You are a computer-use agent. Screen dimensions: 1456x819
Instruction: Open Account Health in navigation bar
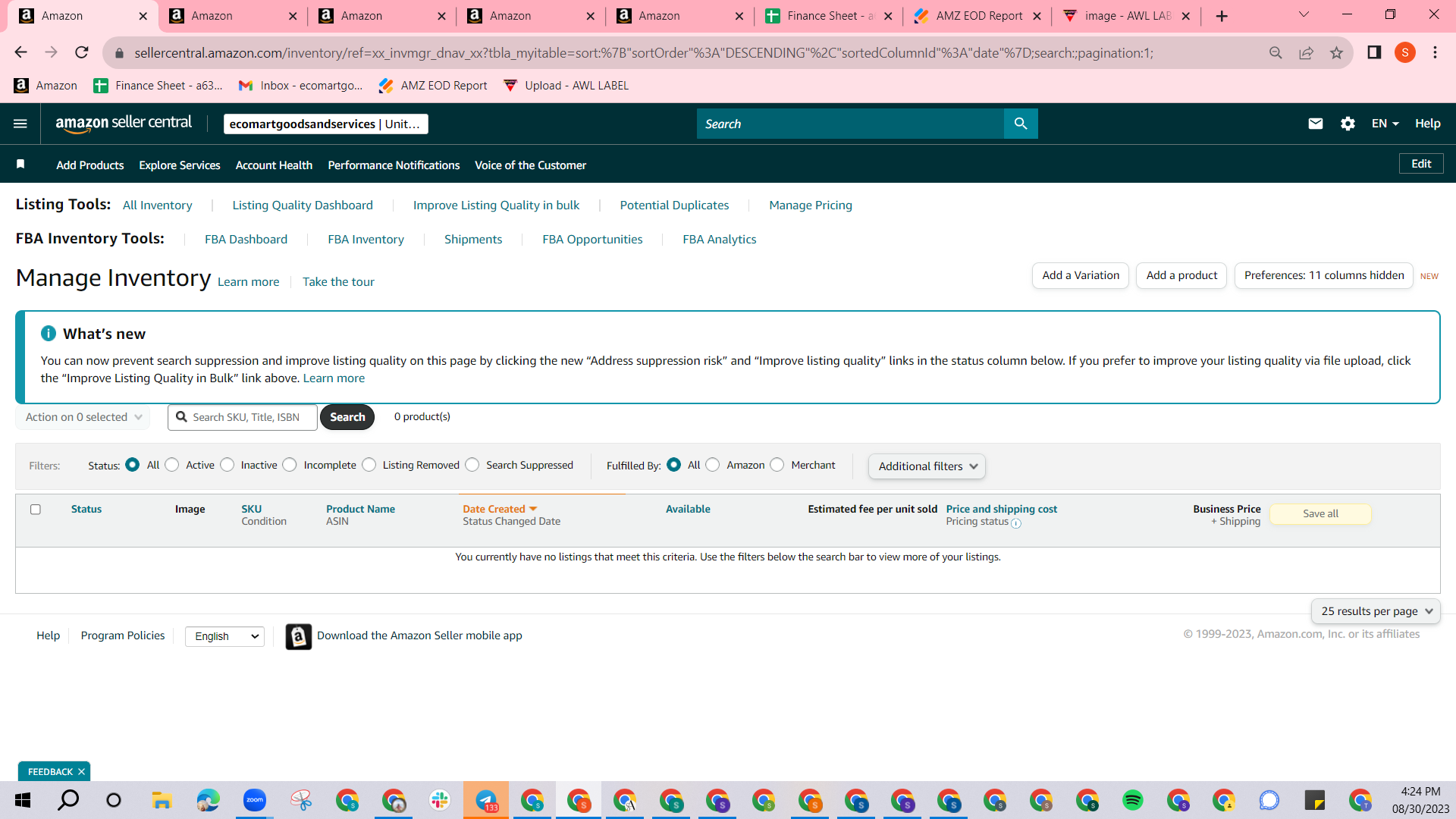274,165
